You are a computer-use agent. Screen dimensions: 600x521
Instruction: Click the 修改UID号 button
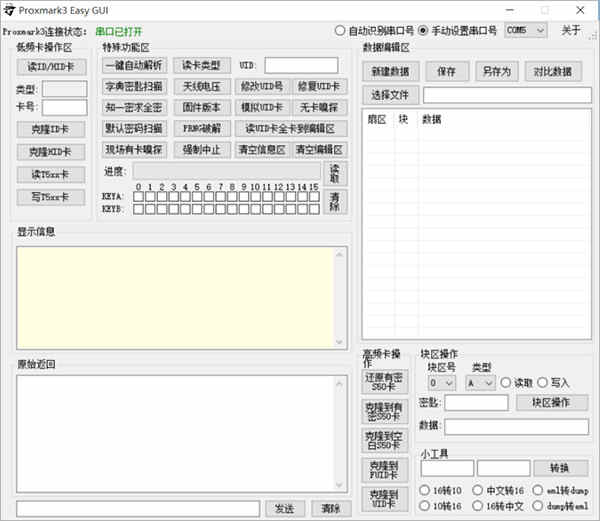click(263, 86)
